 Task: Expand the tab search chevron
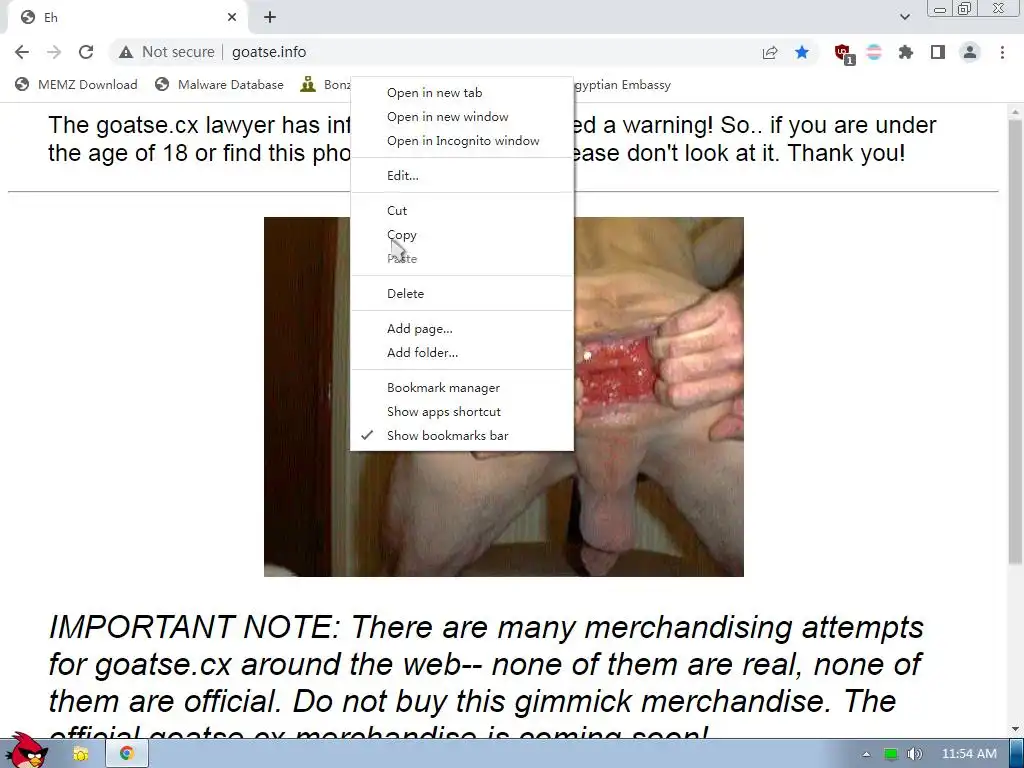[x=904, y=17]
